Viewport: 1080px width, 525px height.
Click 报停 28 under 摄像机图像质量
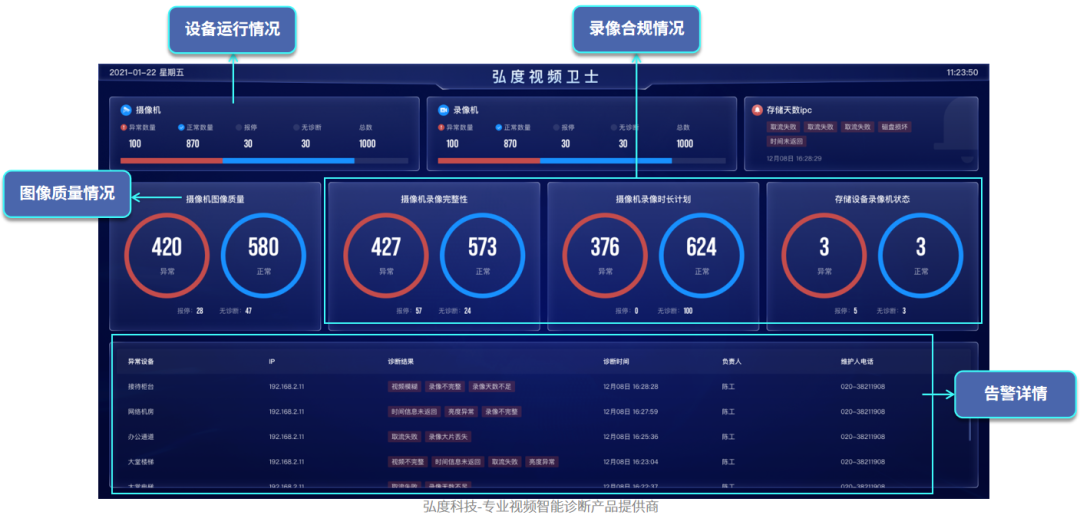click(x=190, y=311)
